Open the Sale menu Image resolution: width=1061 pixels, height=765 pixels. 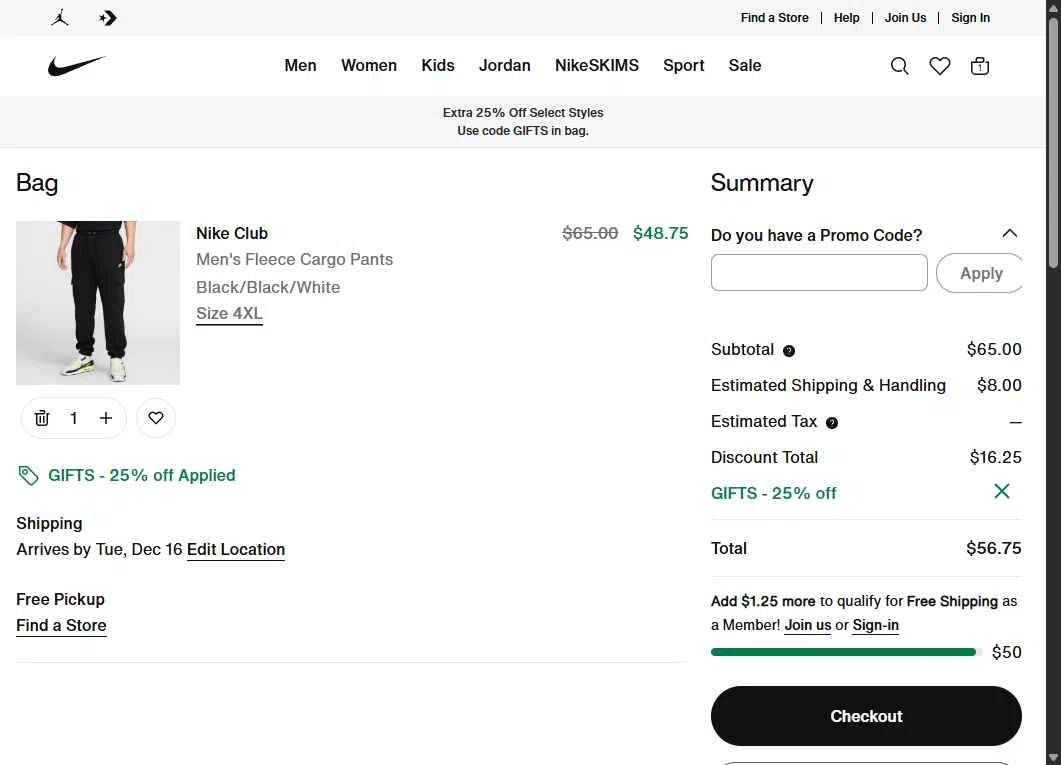(x=745, y=66)
